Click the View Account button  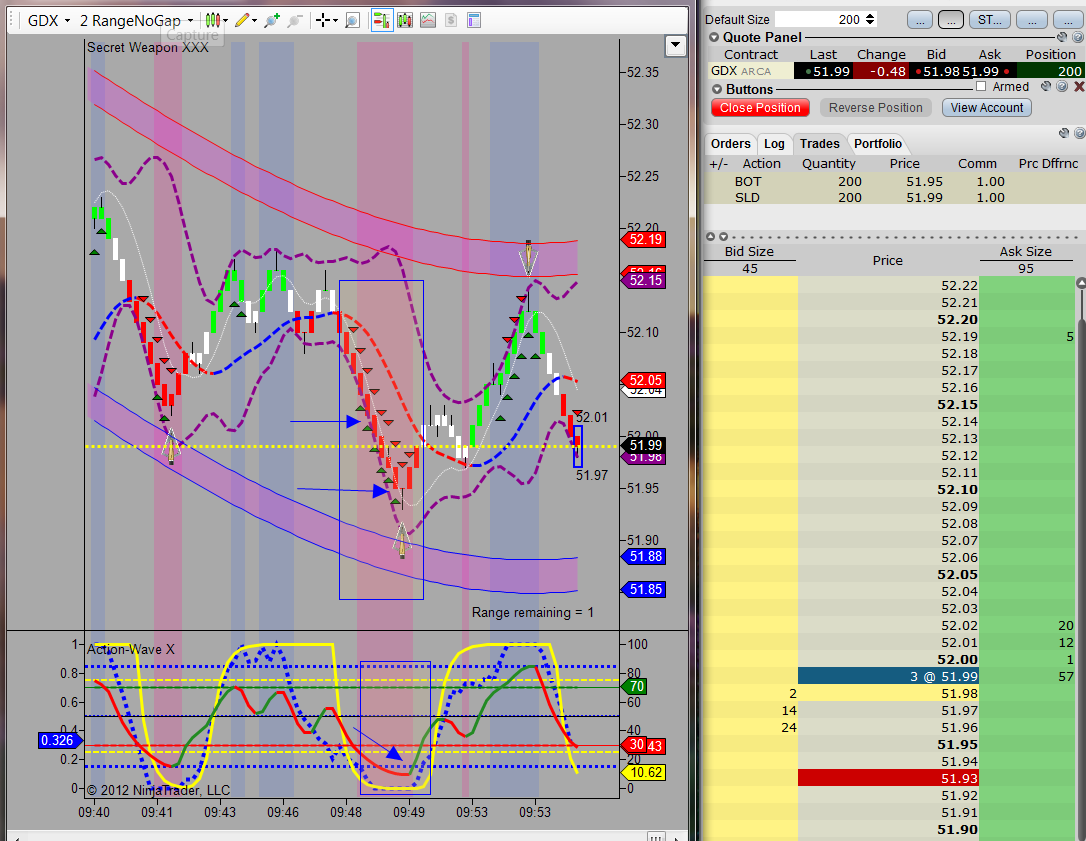(x=986, y=107)
